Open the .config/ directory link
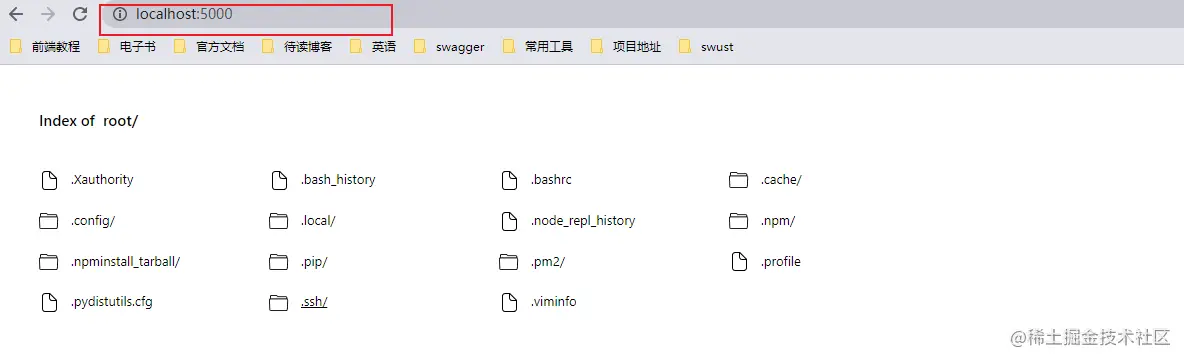 (x=92, y=221)
